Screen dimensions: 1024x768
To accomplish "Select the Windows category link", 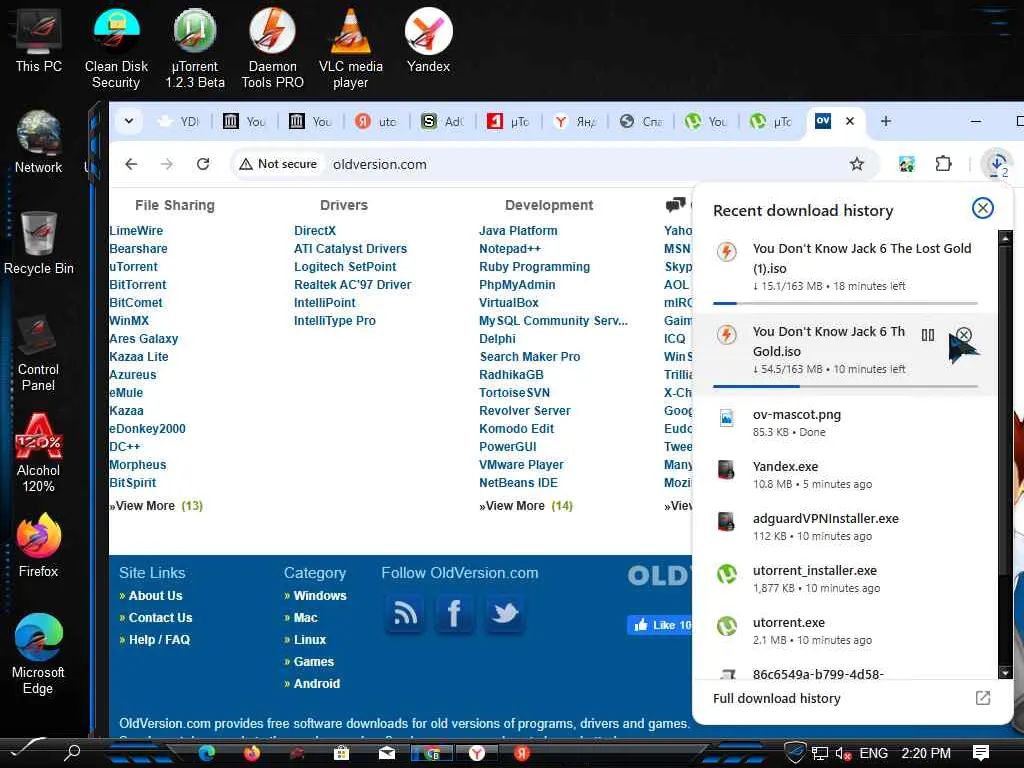I will 320,596.
